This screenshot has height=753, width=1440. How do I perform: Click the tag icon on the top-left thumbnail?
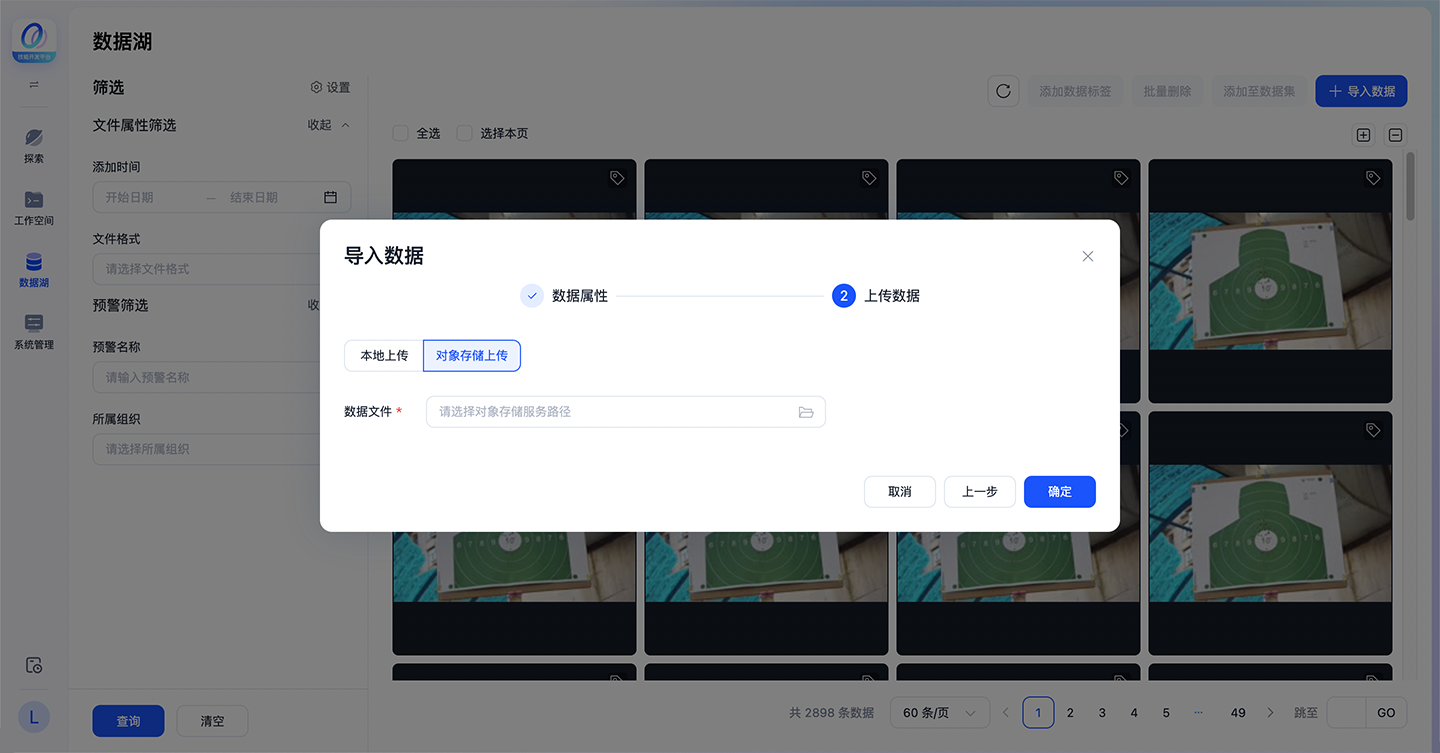[617, 178]
